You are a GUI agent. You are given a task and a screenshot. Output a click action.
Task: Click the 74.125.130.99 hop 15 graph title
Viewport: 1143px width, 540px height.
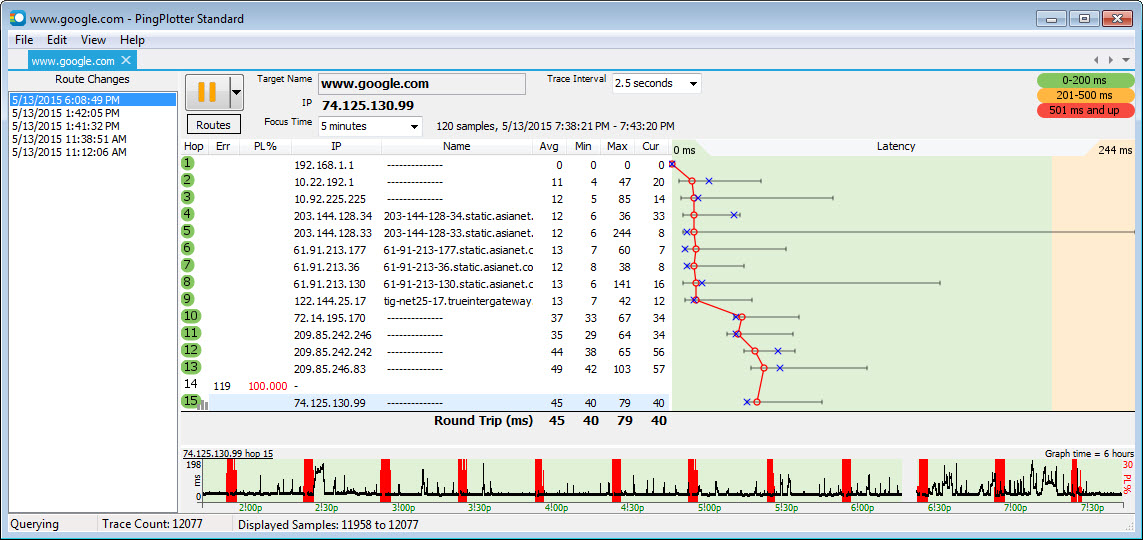pos(227,453)
